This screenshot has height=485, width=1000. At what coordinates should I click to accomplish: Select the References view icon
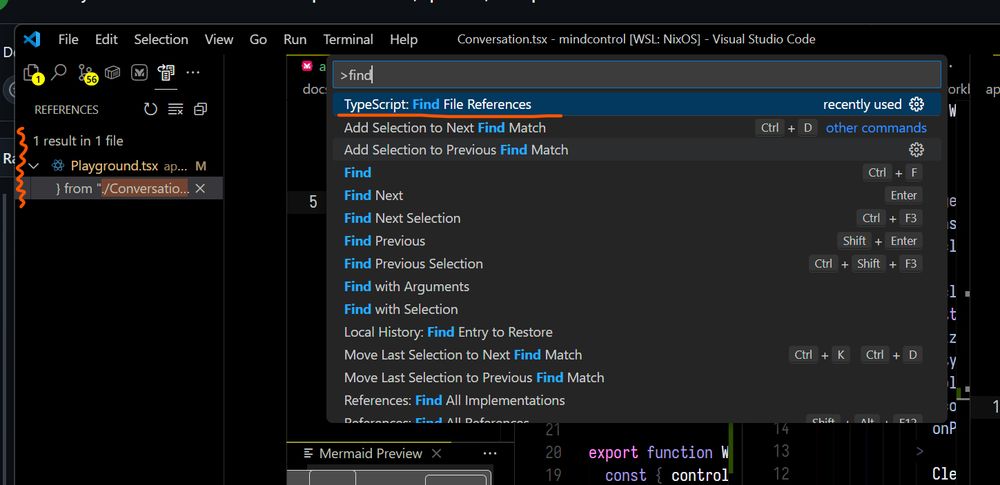(166, 73)
